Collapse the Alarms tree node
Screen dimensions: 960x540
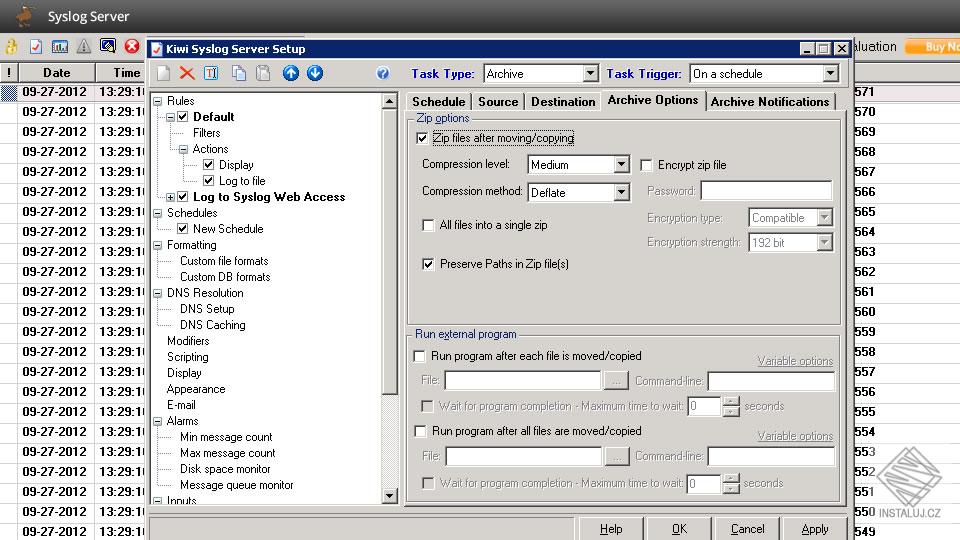pos(157,421)
